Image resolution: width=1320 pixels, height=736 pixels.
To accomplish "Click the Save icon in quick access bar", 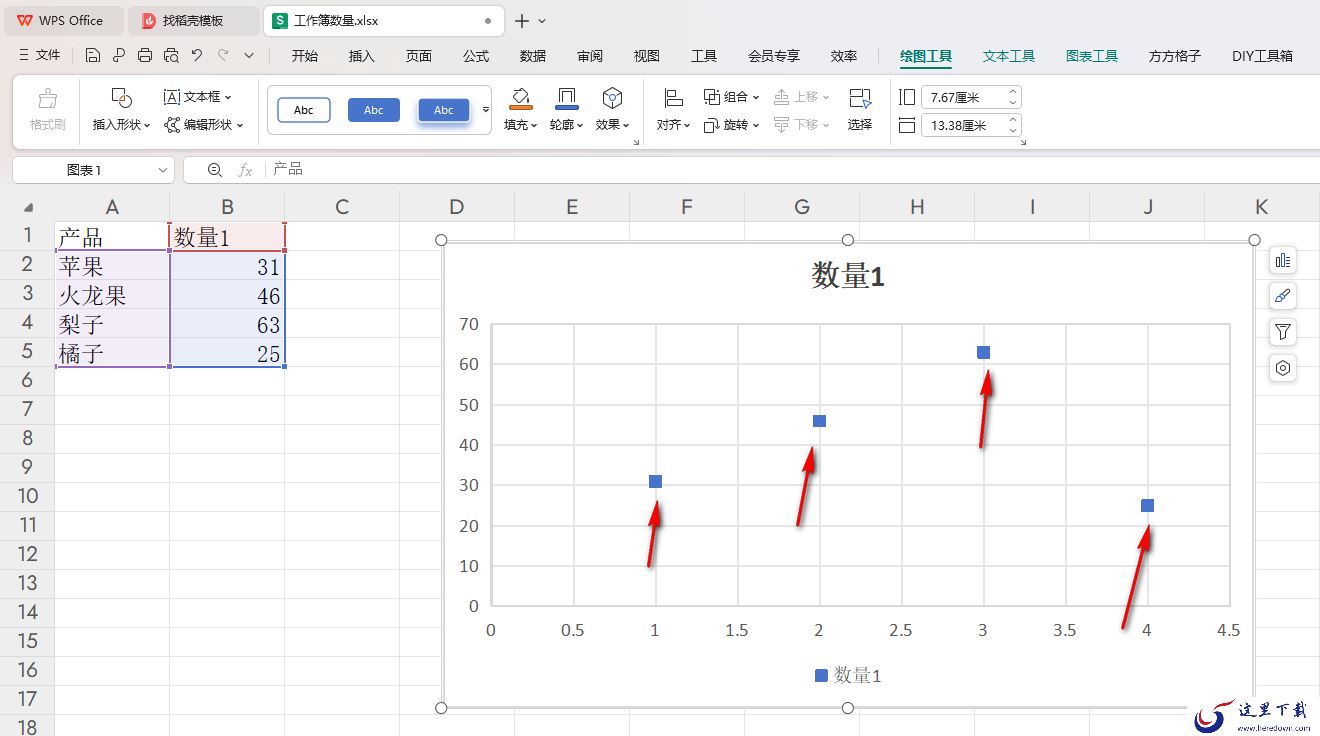I will 93,55.
